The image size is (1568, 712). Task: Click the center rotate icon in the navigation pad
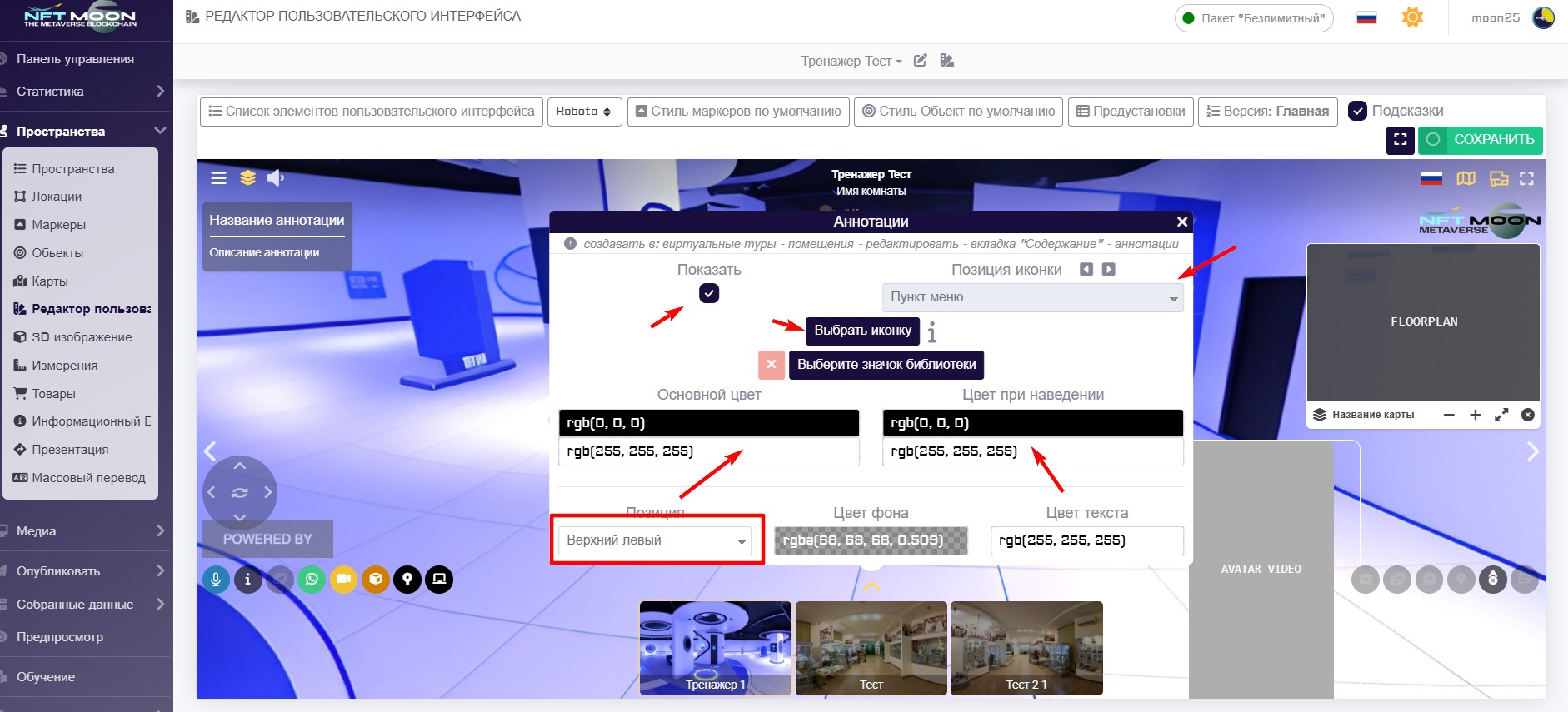coord(240,492)
